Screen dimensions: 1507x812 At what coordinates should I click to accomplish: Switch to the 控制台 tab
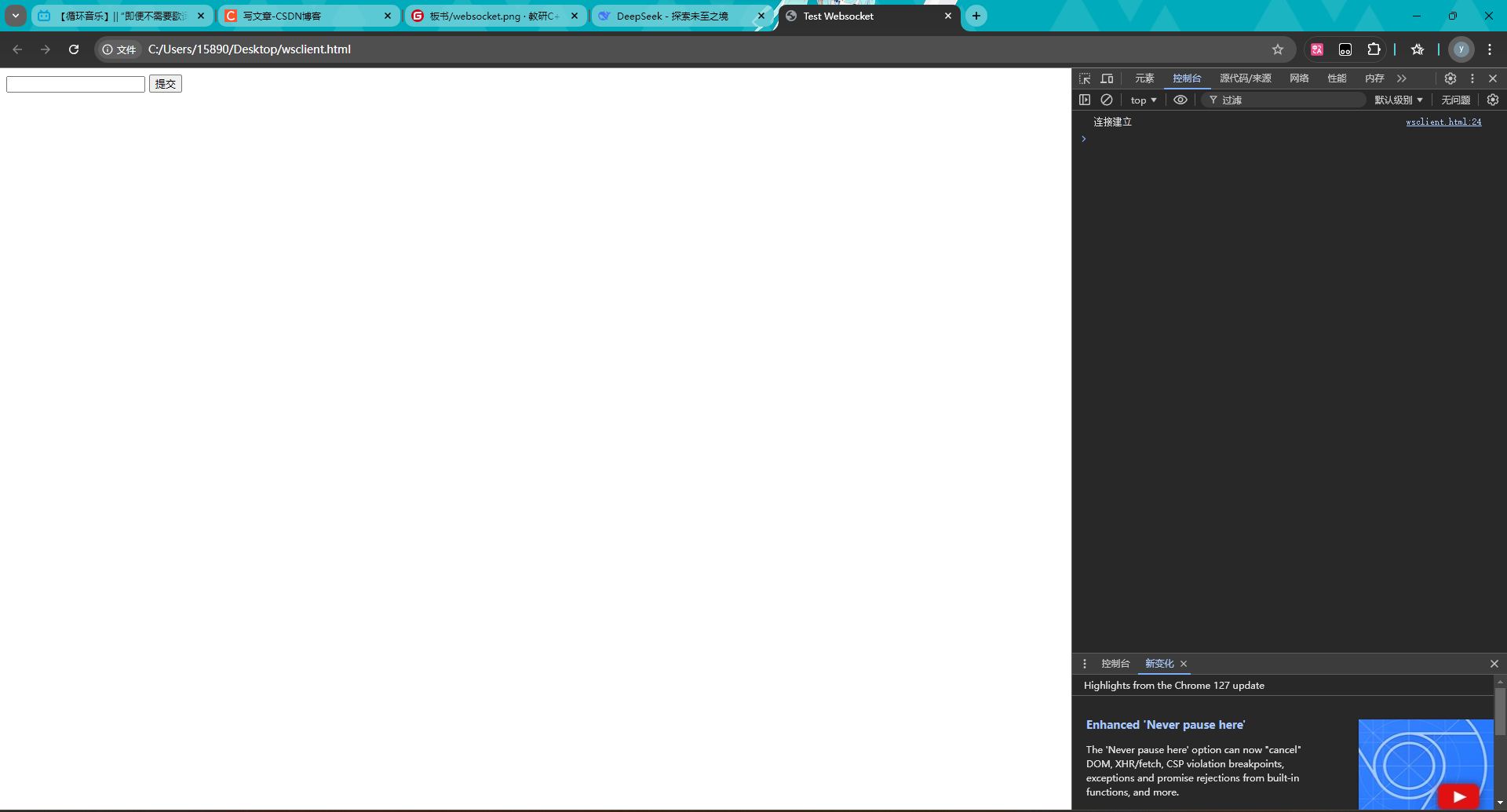coord(1187,78)
